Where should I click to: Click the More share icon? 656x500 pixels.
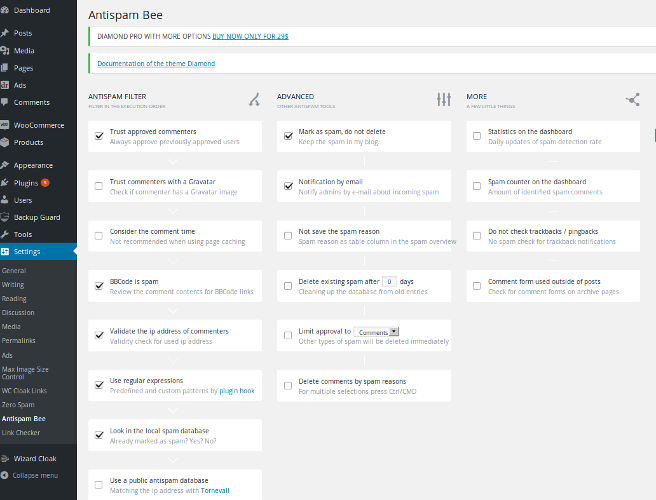click(633, 100)
